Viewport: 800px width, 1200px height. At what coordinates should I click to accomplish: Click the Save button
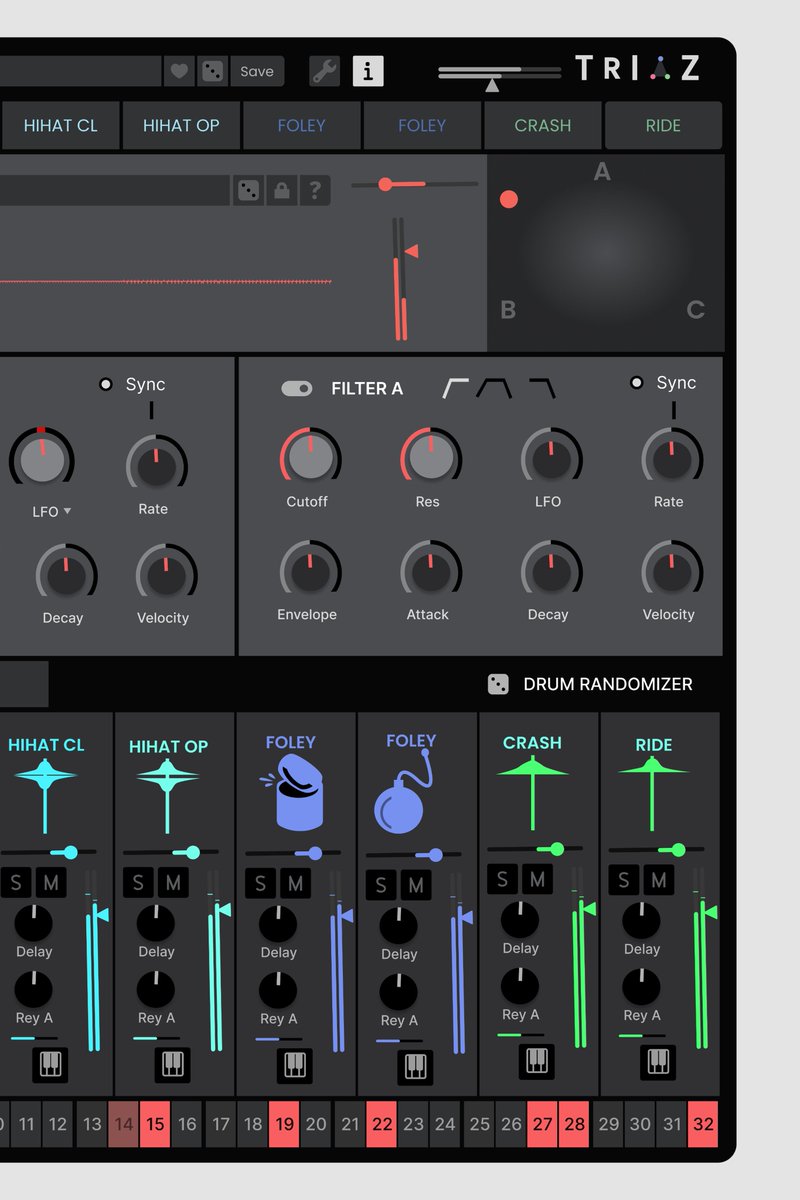[x=257, y=71]
